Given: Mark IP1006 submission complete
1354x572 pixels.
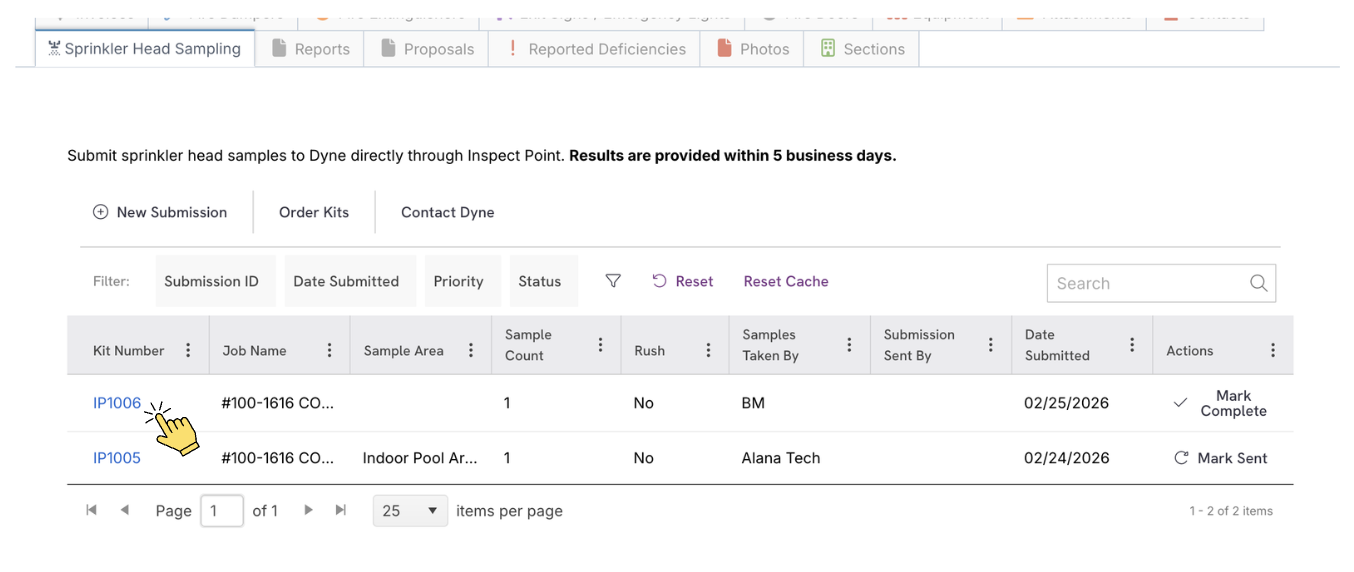Looking at the screenshot, I should click(x=1220, y=403).
